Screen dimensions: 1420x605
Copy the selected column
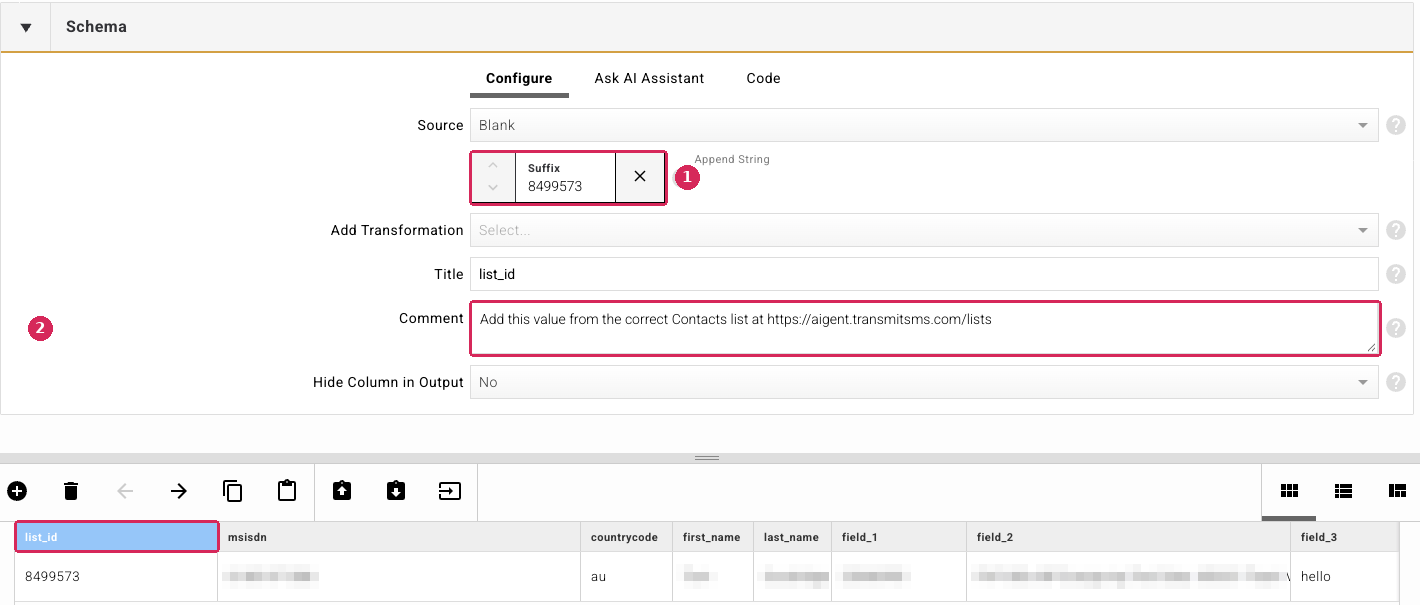click(233, 491)
